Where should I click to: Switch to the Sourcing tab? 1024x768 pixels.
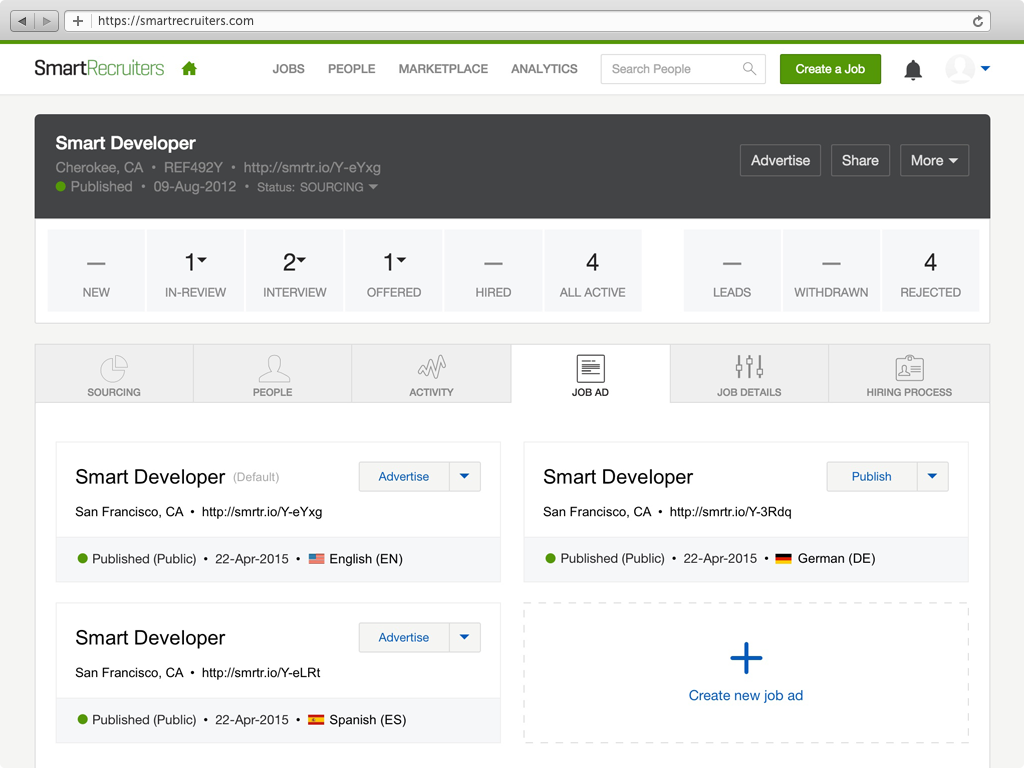point(114,374)
